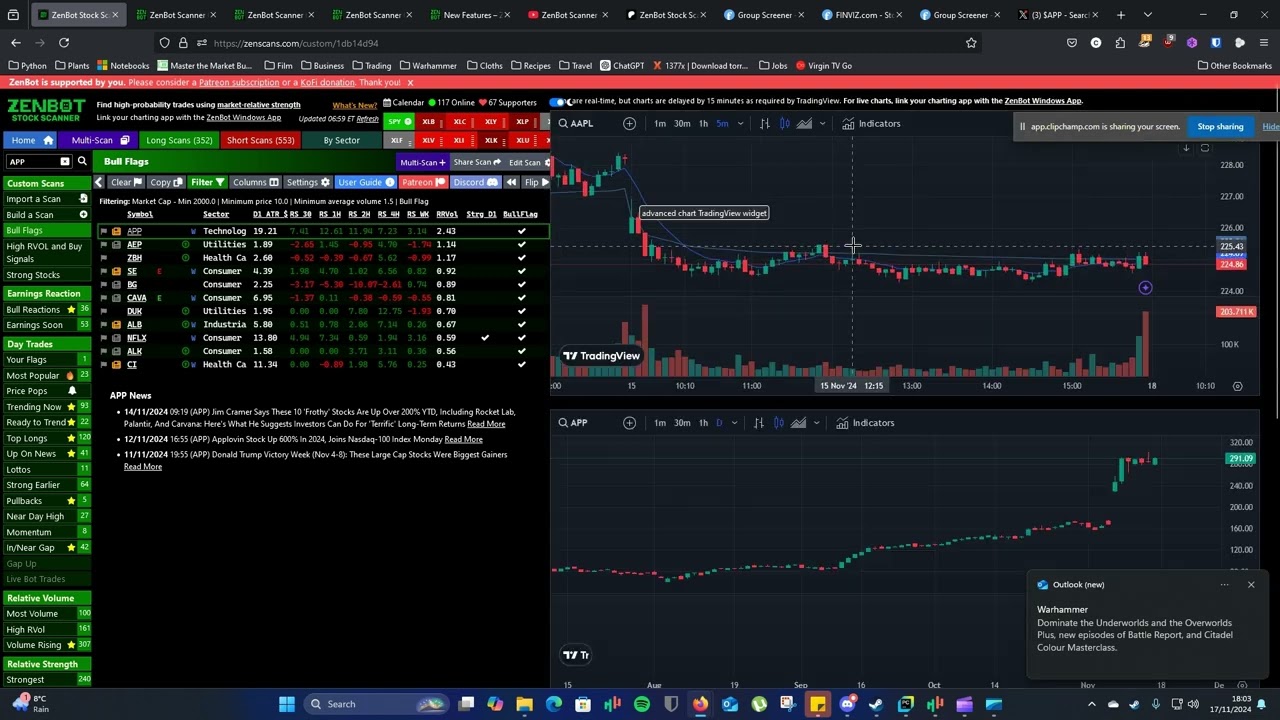1280x720 pixels.
Task: Expand AAPL chart style dropdown arrow
Action: 822,124
